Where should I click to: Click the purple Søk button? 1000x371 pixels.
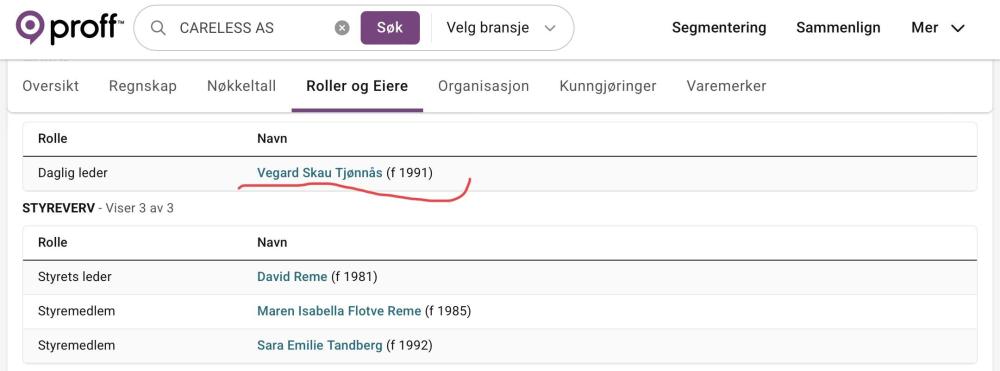[390, 28]
